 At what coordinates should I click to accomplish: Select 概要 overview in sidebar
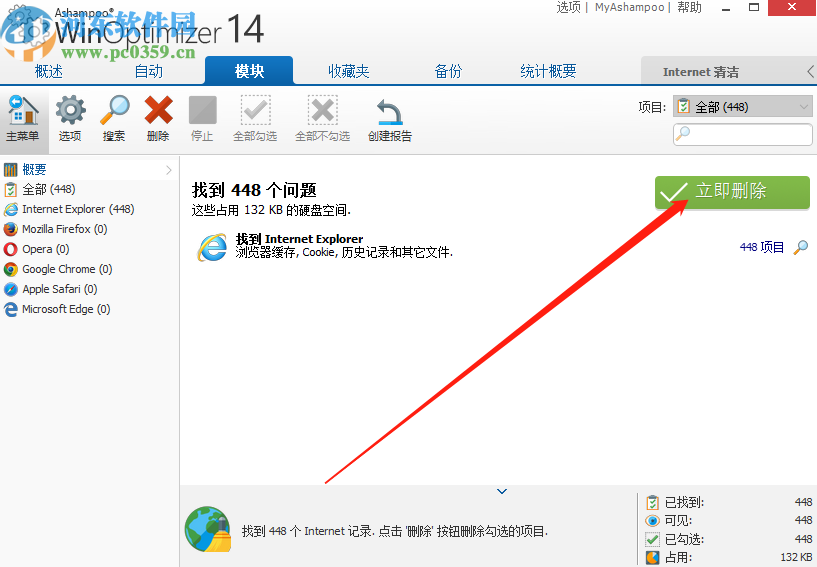coord(88,169)
